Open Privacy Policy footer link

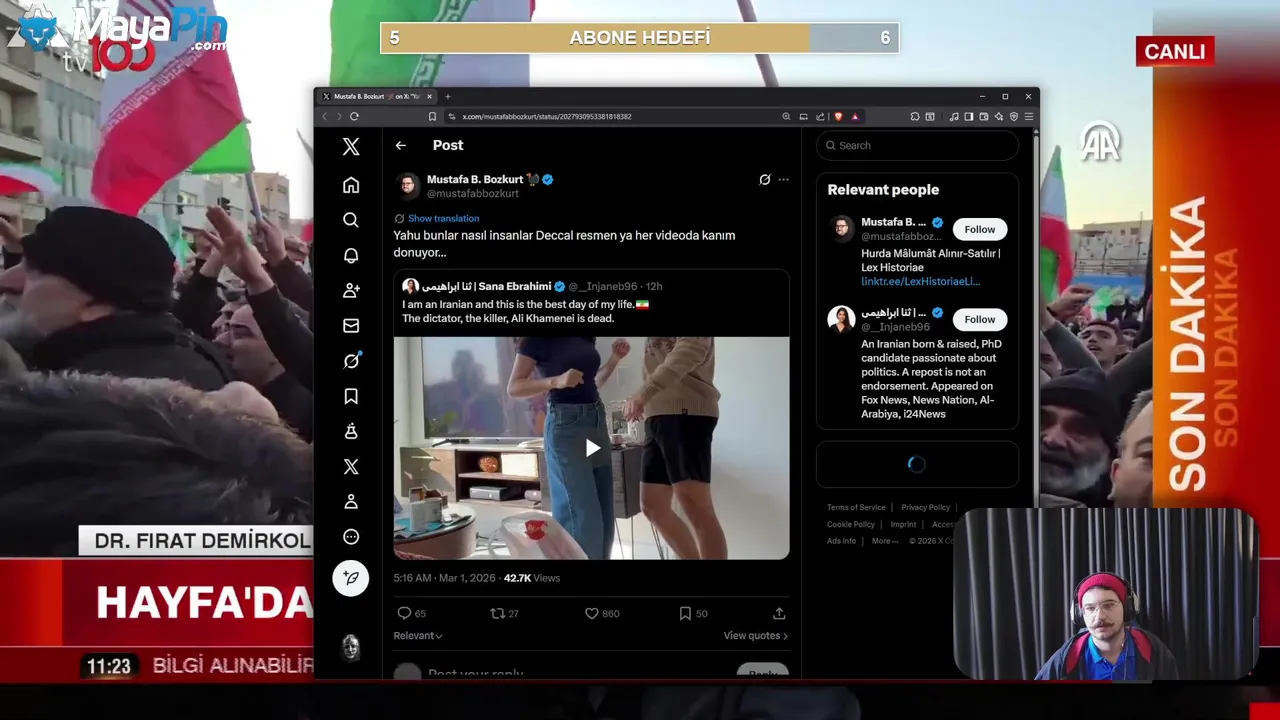pyautogui.click(x=925, y=507)
